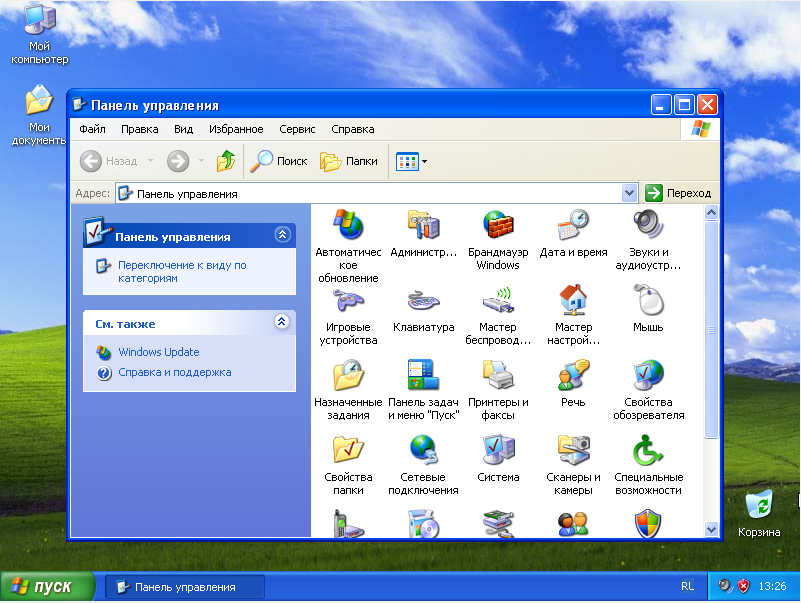Open Свойства обозревателя icon

click(648, 375)
